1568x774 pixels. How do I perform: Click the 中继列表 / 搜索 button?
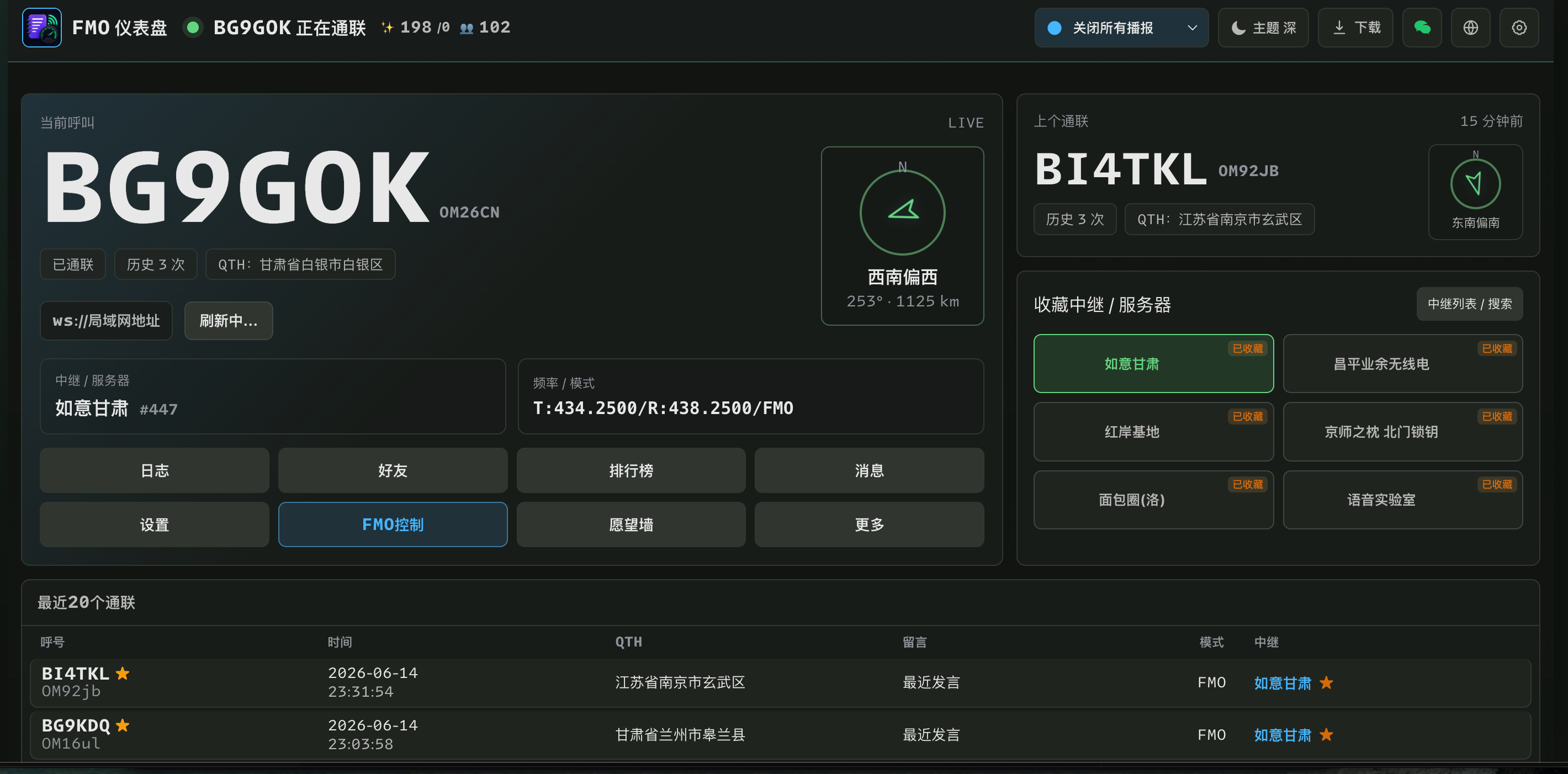(1469, 304)
